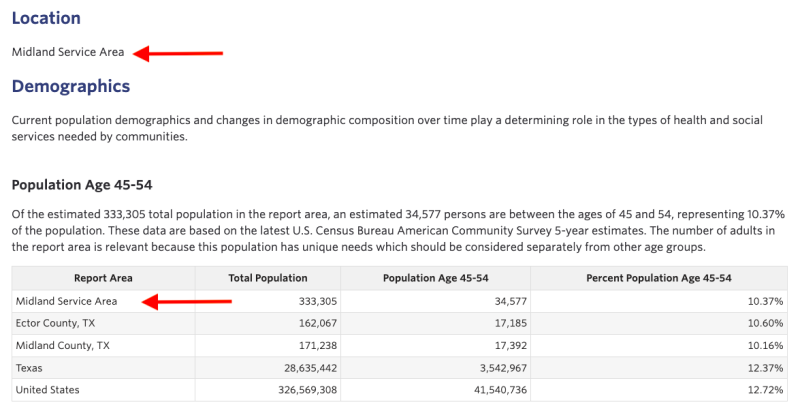The image size is (800, 409).
Task: Select the Texas row label
Action: pyautogui.click(x=31, y=367)
